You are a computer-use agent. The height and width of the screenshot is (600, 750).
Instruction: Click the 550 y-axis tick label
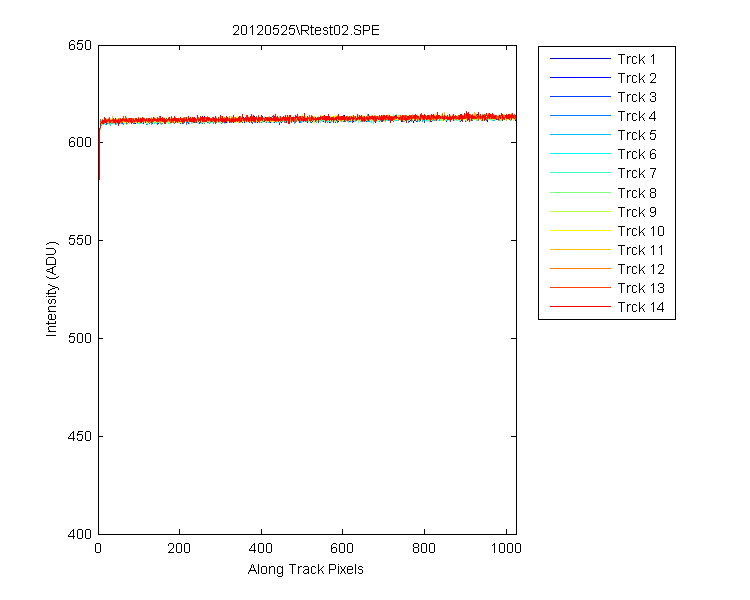[80, 240]
